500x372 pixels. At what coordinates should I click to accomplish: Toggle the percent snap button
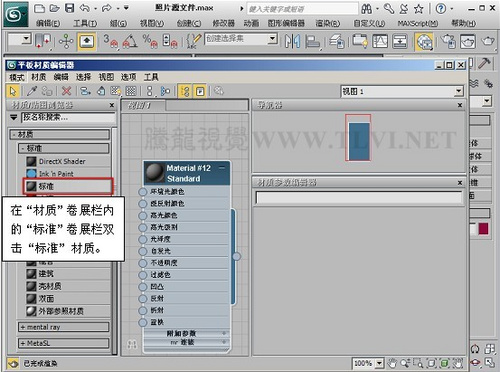(x=150, y=42)
